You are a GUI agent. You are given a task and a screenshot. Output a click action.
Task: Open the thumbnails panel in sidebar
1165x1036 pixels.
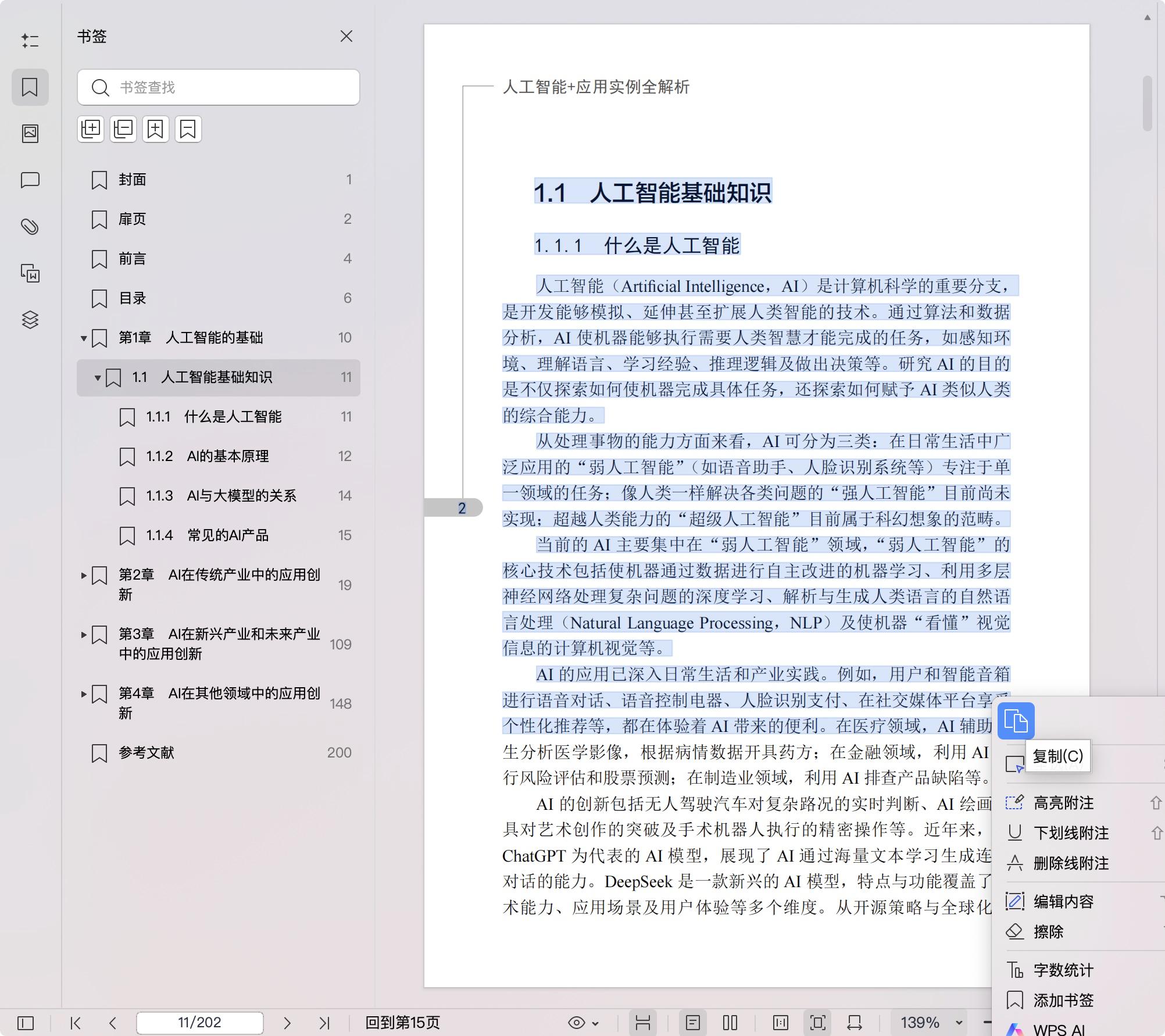pos(30,134)
